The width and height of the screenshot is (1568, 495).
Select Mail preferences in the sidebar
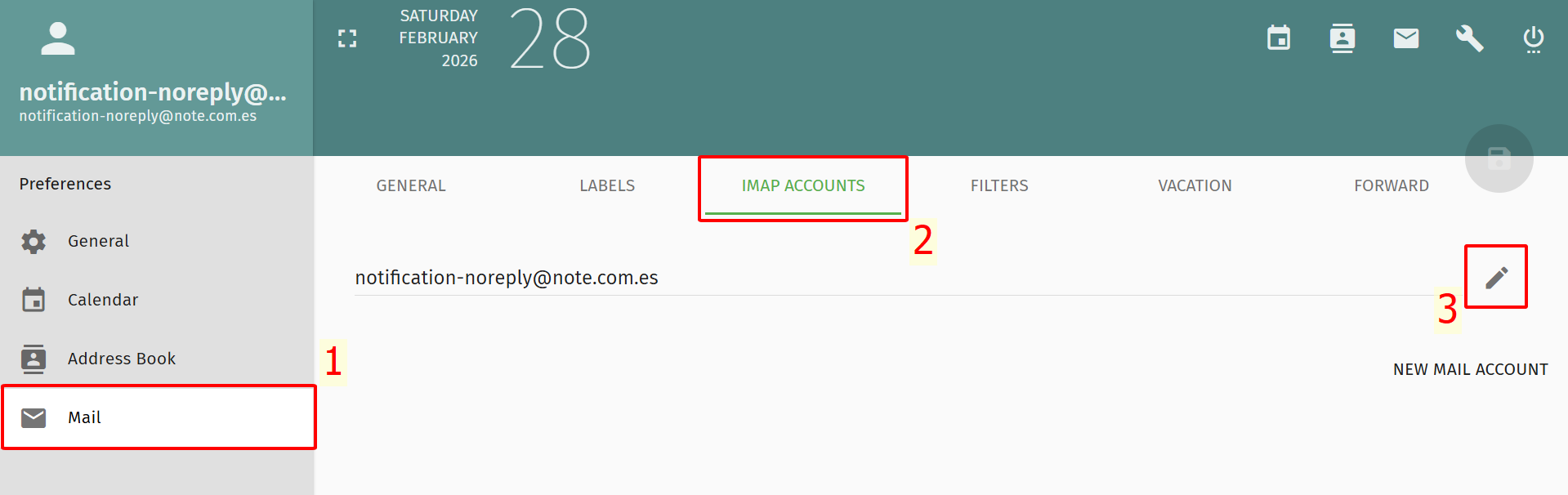84,417
